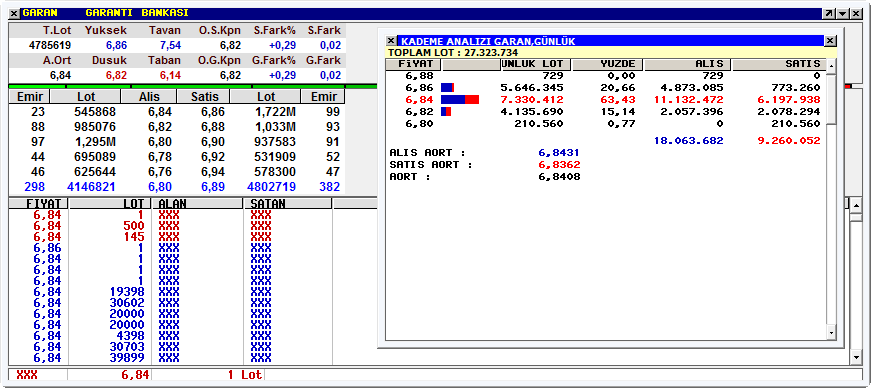Close the GARAN window via the X icon
Image resolution: width=871 pixels, height=388 pixels.
14,13
